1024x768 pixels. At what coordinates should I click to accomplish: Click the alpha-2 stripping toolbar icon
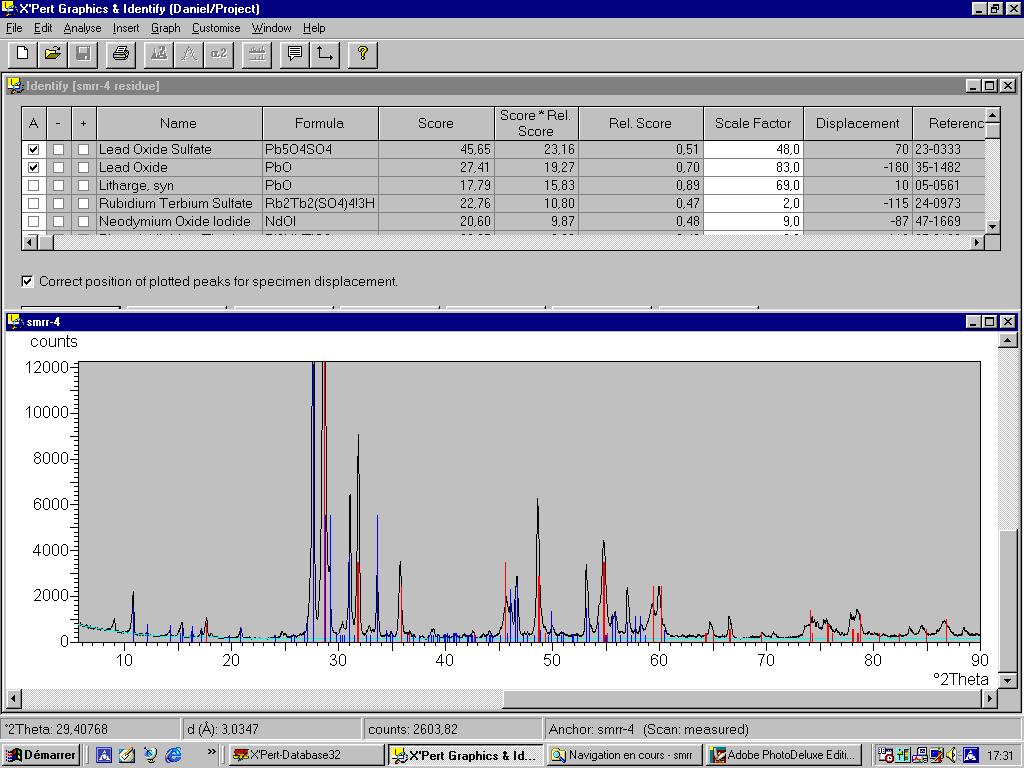tap(218, 54)
